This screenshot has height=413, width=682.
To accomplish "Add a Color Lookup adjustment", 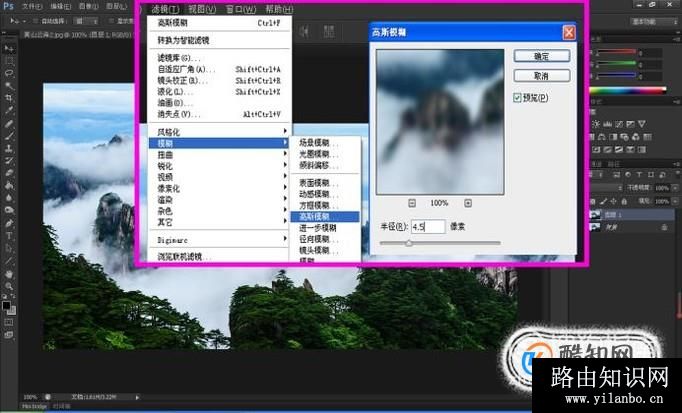I will tap(647, 137).
